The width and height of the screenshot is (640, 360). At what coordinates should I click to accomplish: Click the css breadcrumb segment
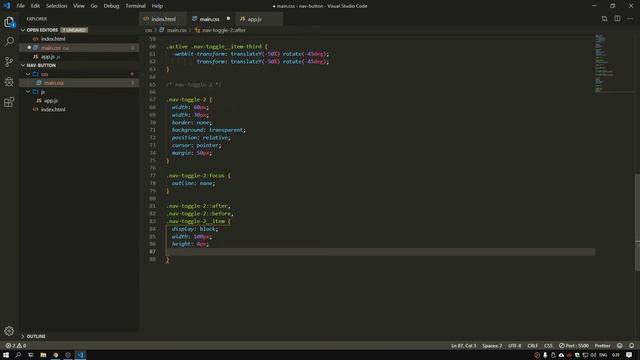[x=149, y=30]
